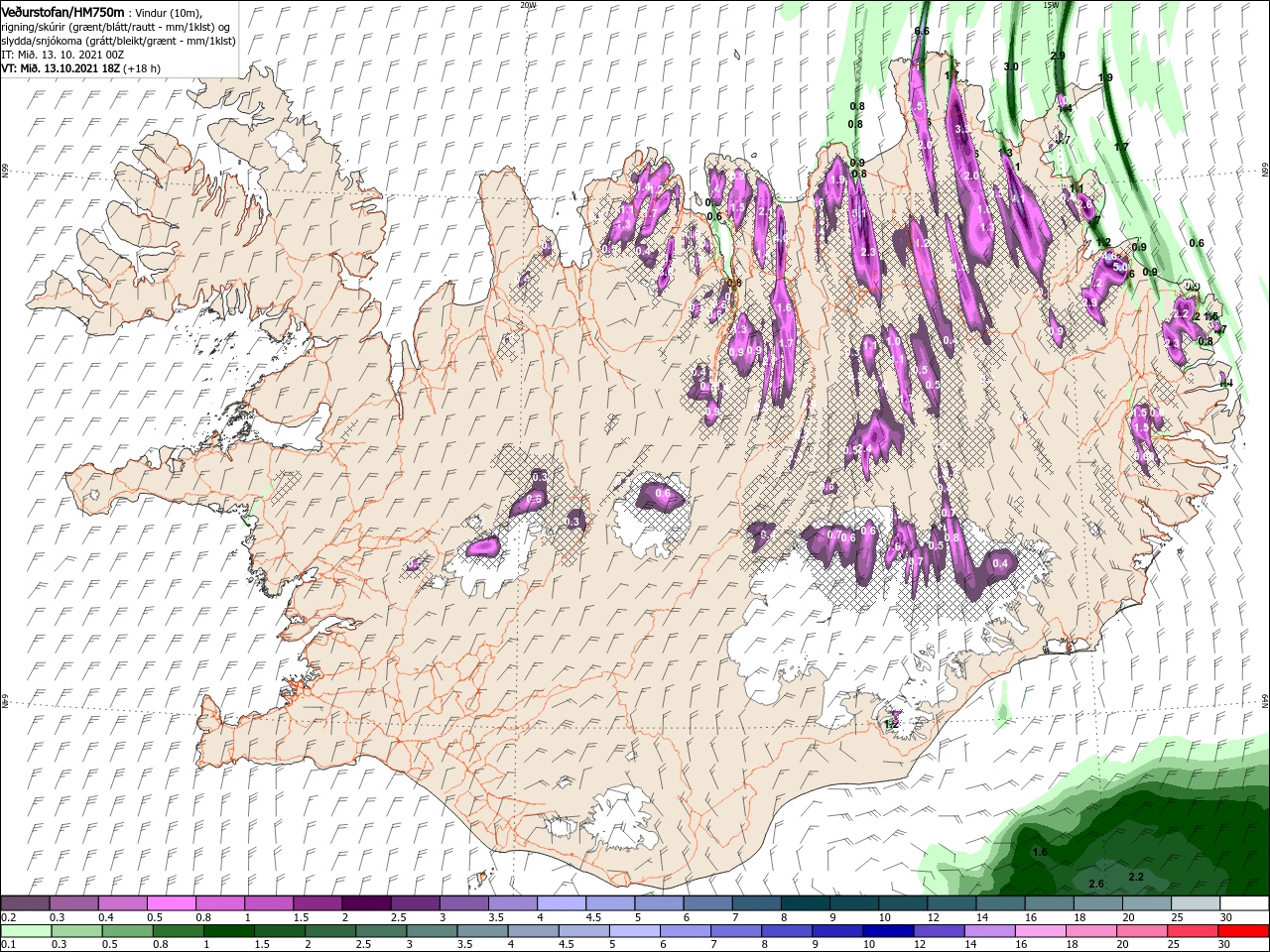Pick the lower rain scale swatch labelled 12
The image size is (1270, 952).
point(939,931)
